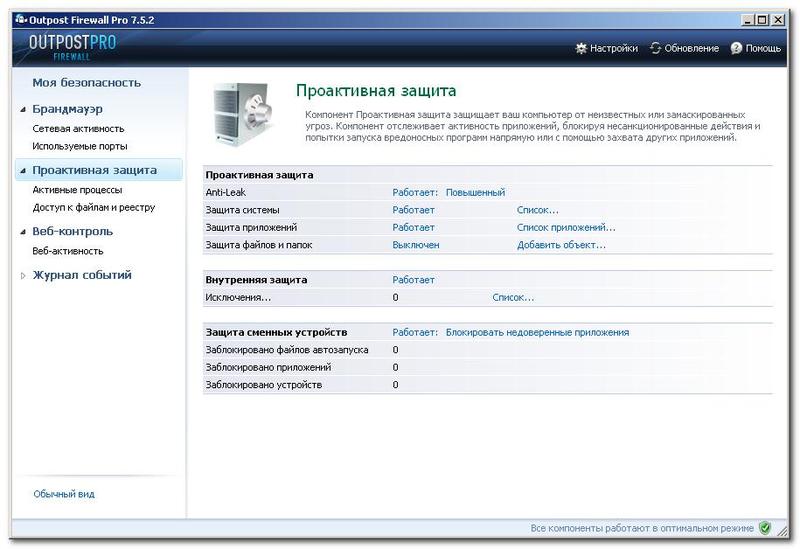Screen dimensions: 800x549
Task: Click the OUTPOSTPRO FIREWALL logo
Action: 72,47
